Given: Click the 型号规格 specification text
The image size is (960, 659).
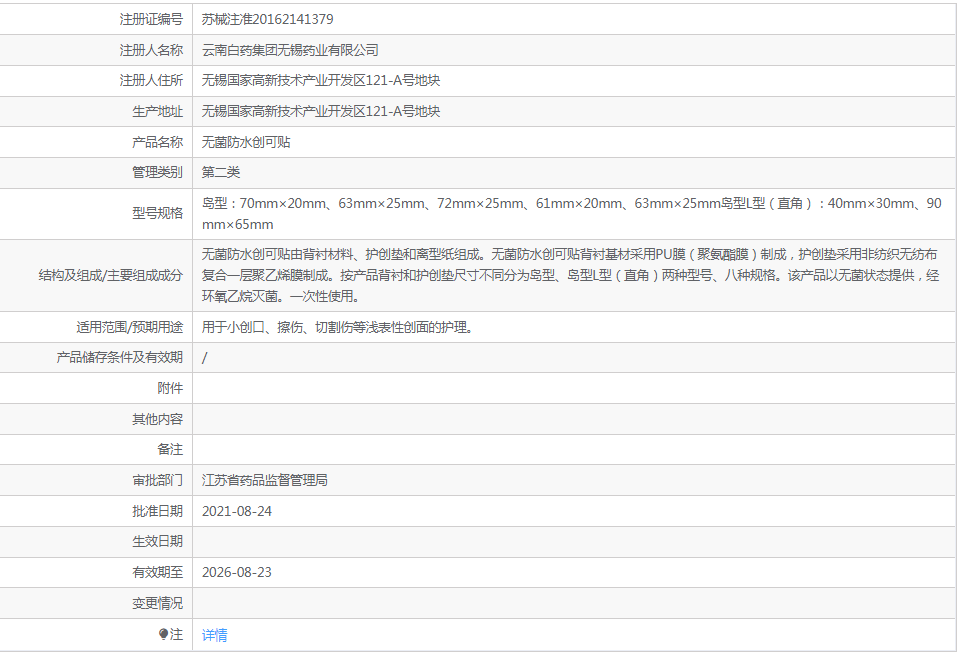Looking at the screenshot, I should pyautogui.click(x=570, y=214).
